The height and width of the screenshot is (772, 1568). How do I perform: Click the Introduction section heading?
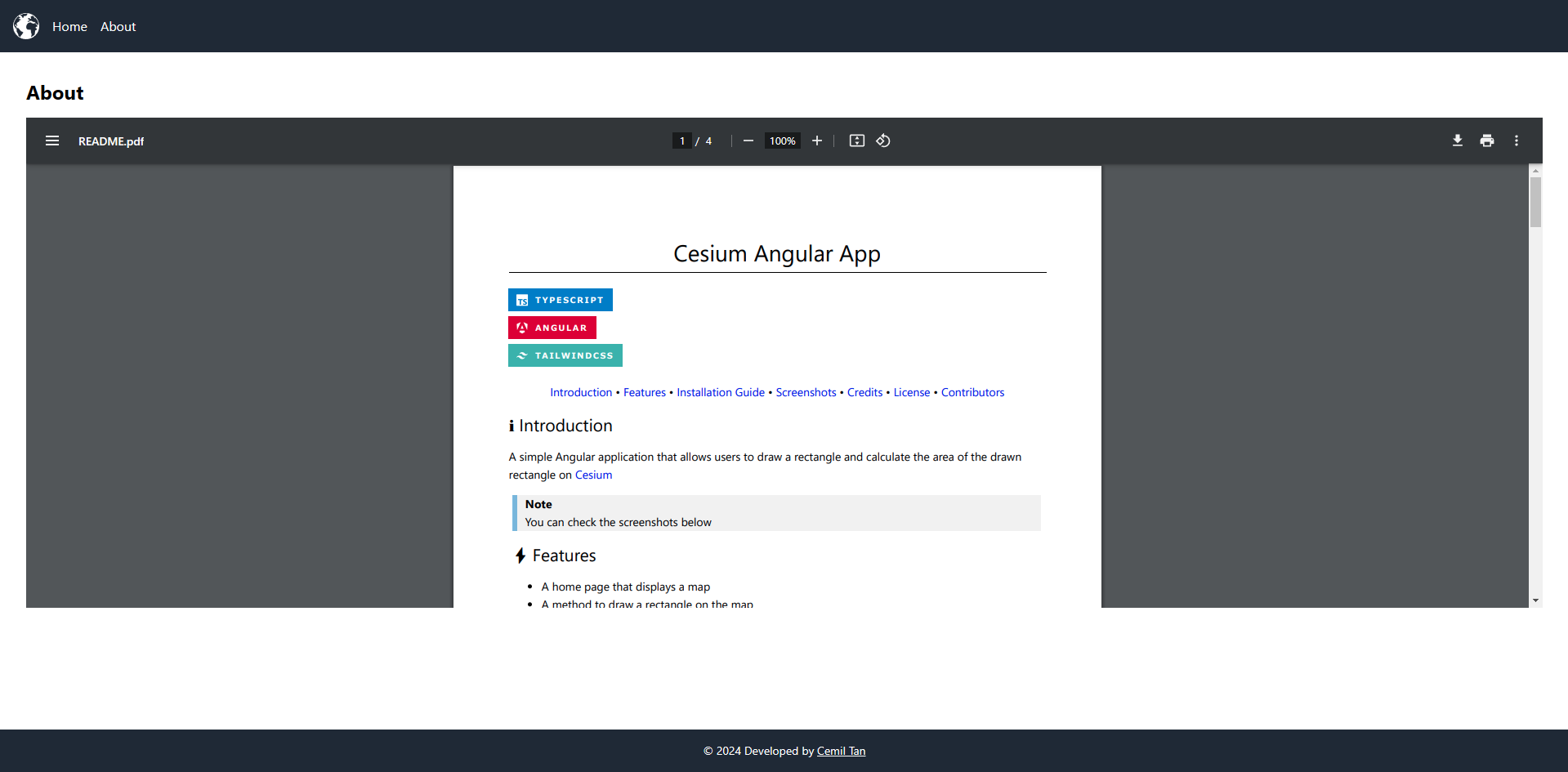point(561,426)
